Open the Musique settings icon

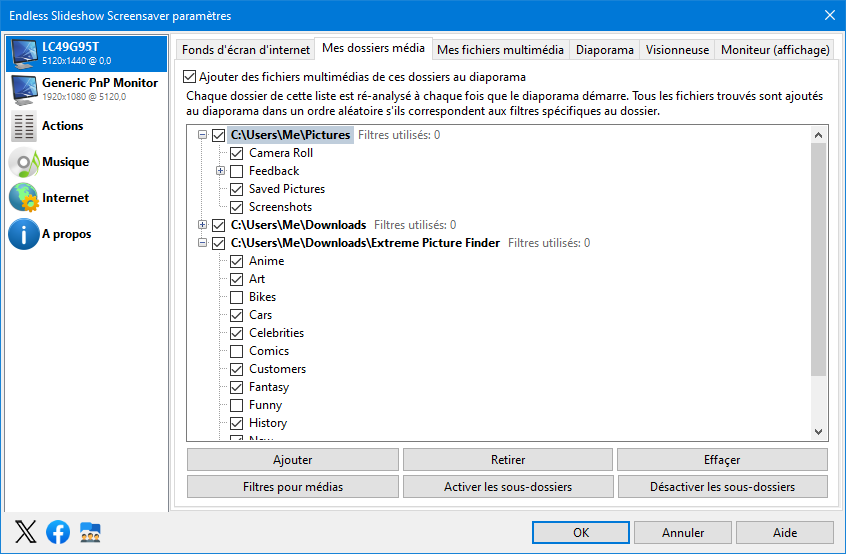pos(24,162)
